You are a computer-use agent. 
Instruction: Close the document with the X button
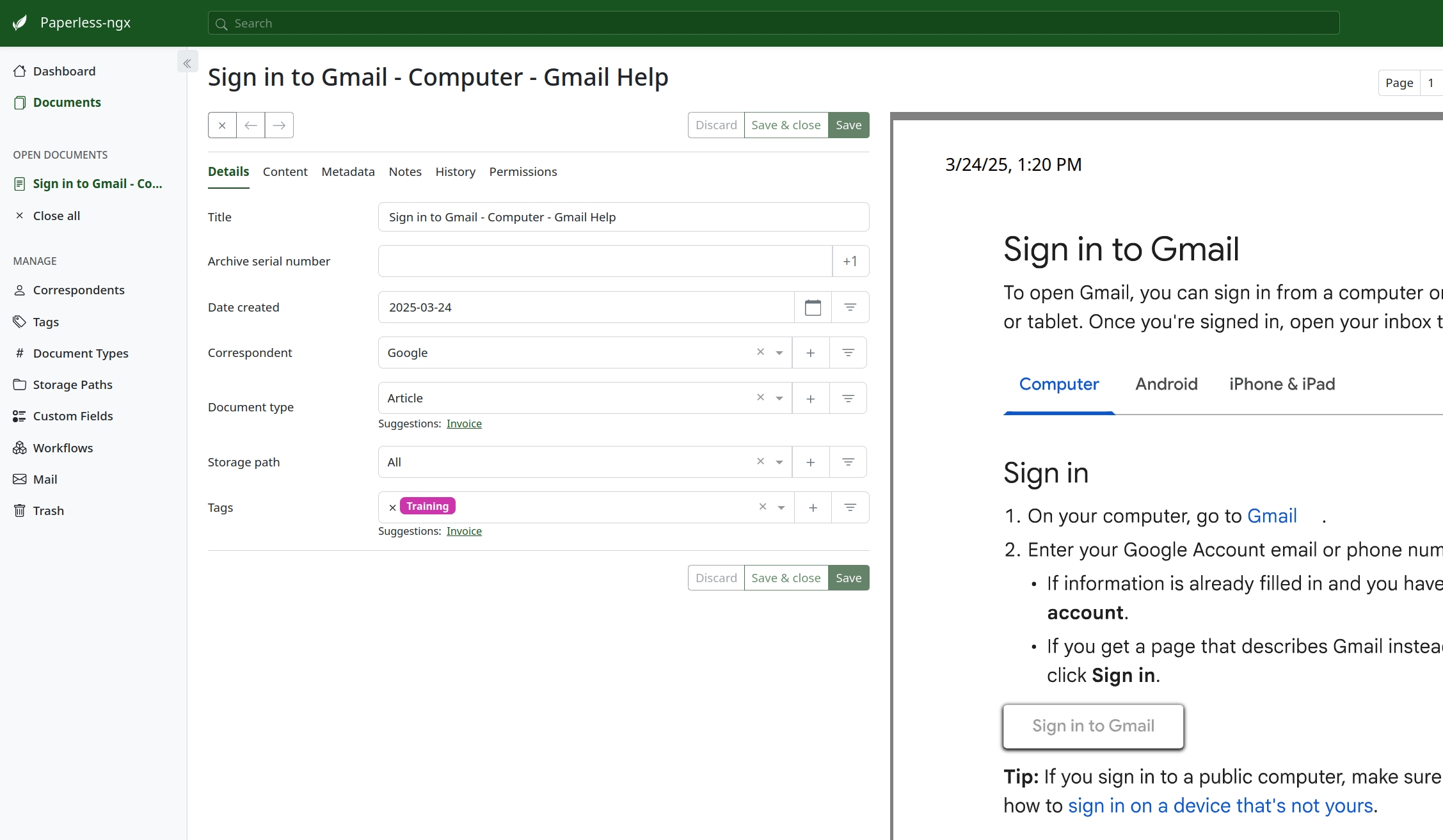click(222, 125)
